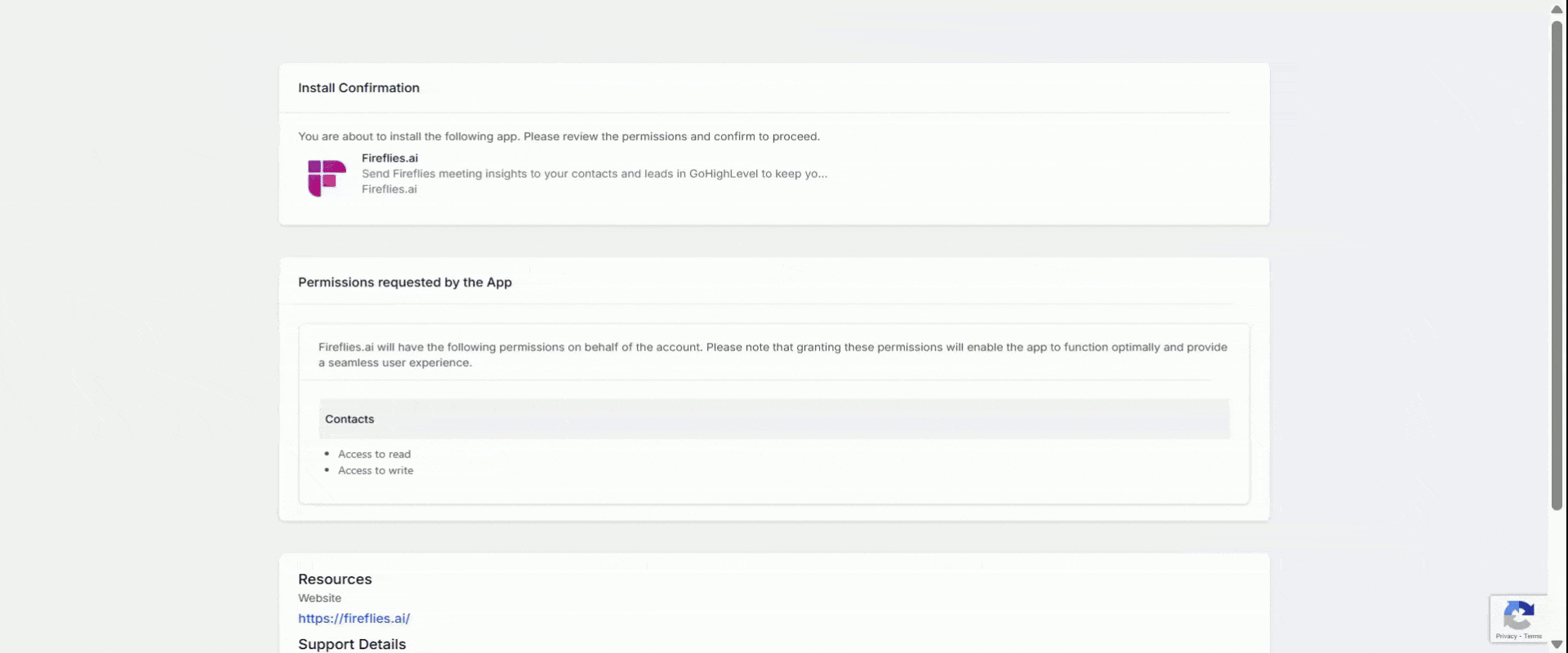Click the scrollbar up arrow

point(1557,10)
